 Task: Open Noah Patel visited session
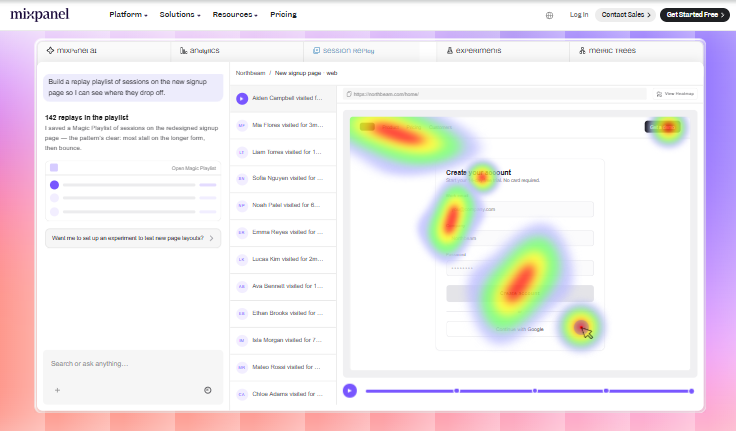[283, 205]
